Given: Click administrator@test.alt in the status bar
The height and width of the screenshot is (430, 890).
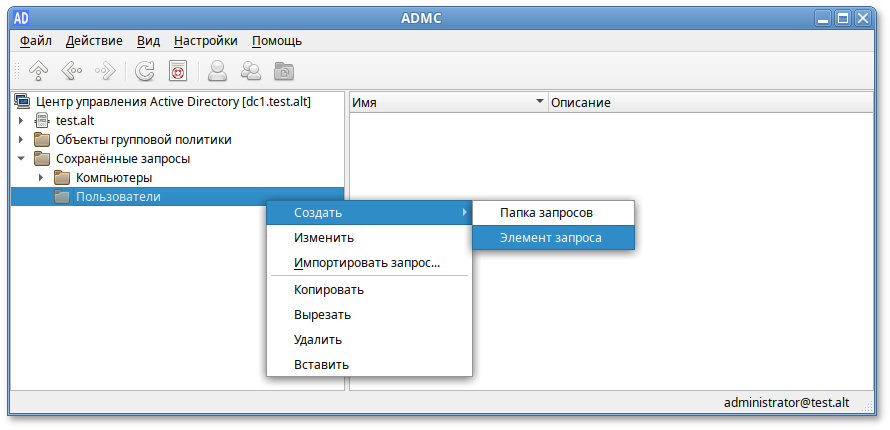Looking at the screenshot, I should pos(787,402).
